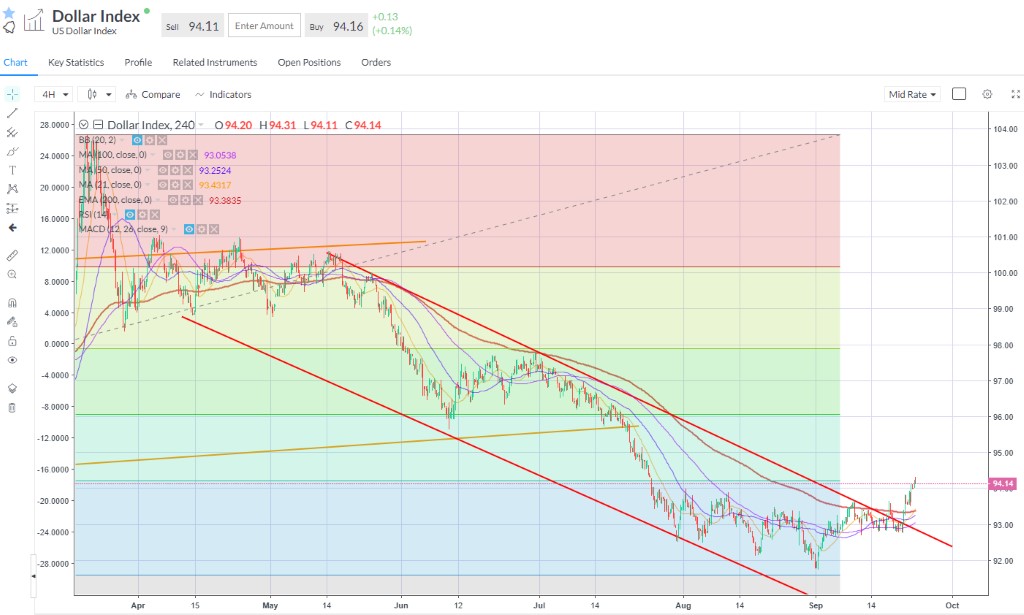Open the pitchfork drawing tools

pyautogui.click(x=12, y=133)
